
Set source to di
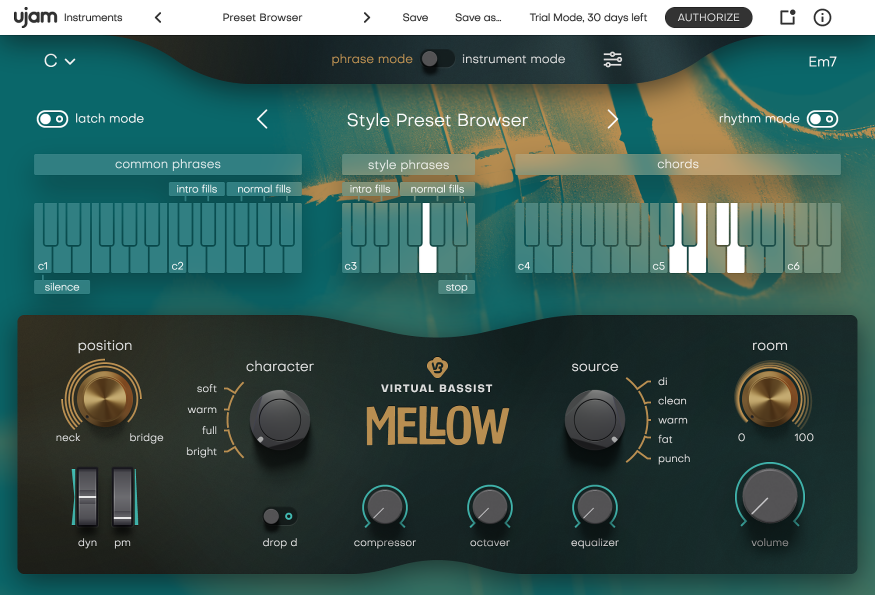662,381
